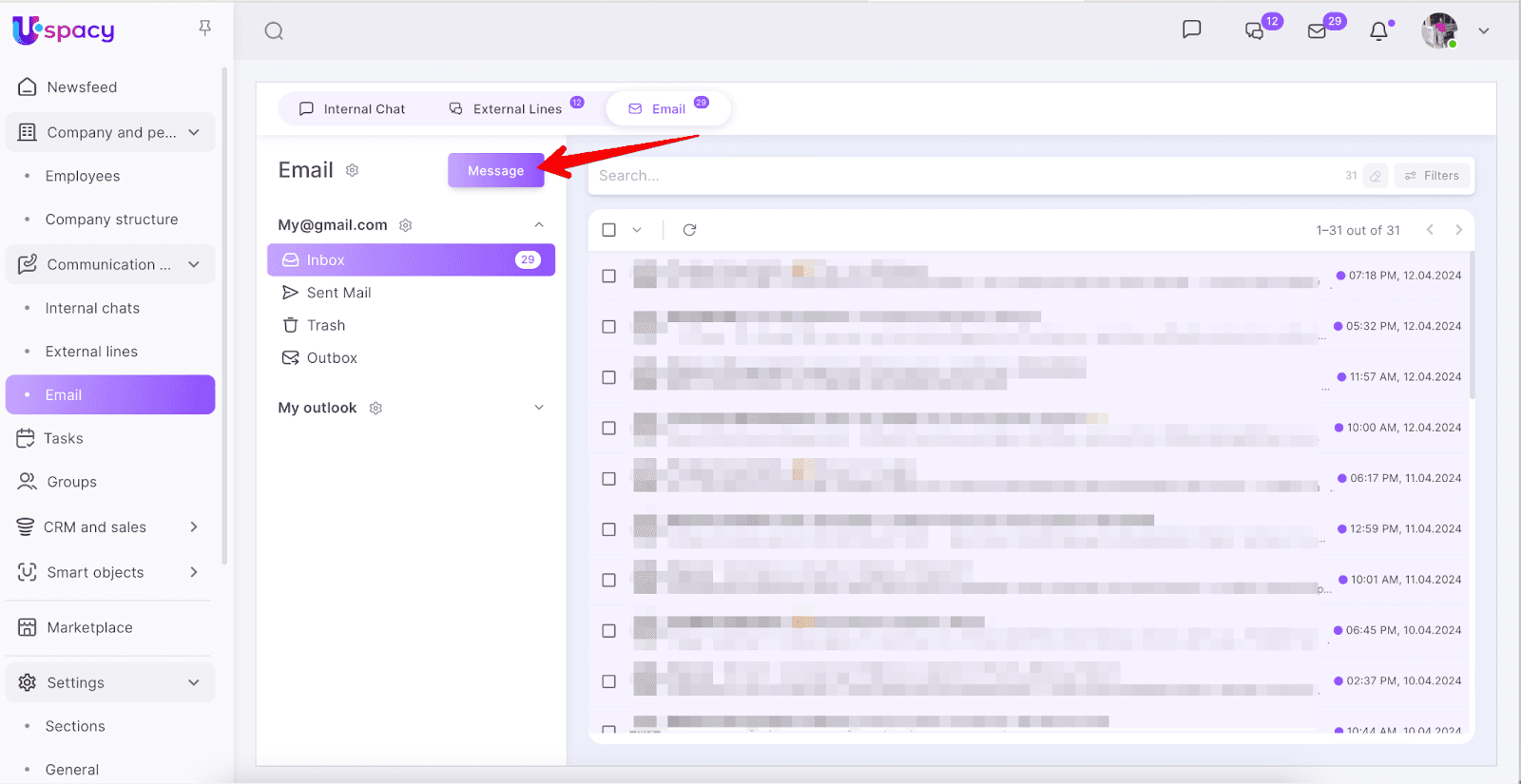This screenshot has width=1521, height=784.
Task: Open Email settings gear next to Email heading
Action: (352, 170)
